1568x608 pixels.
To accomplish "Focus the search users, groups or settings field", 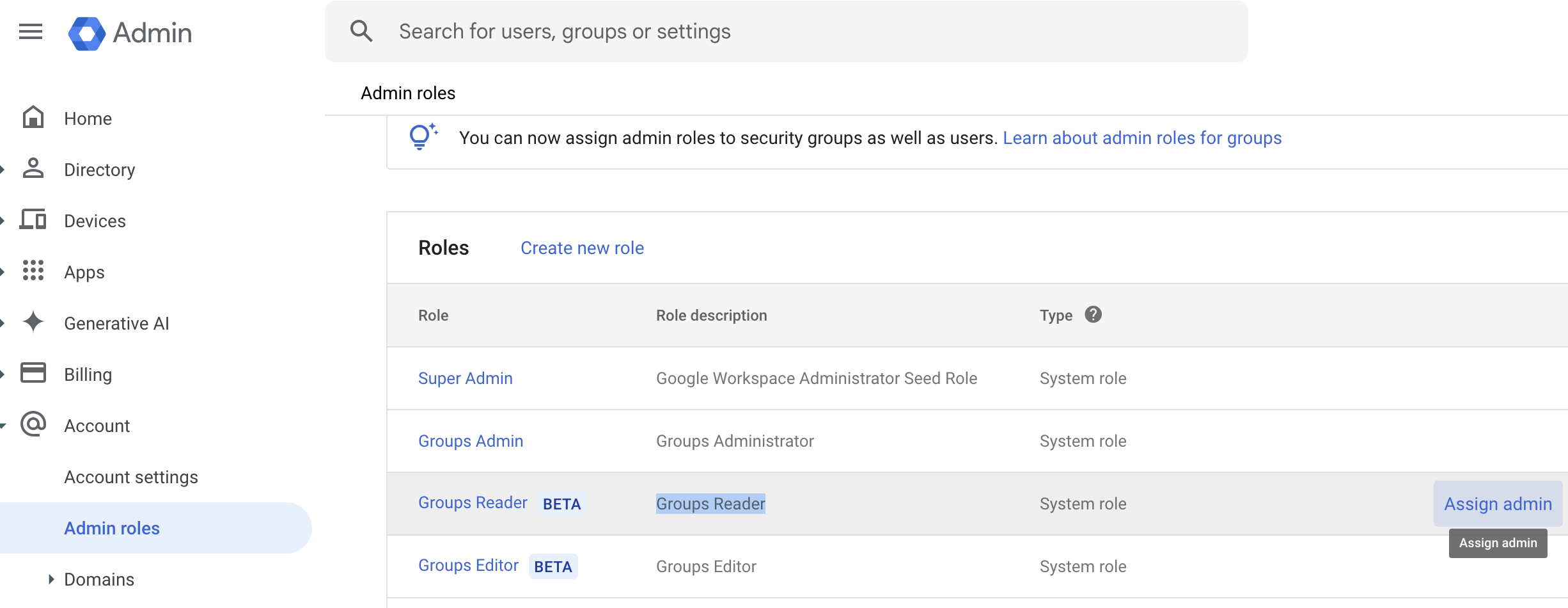I will point(787,31).
